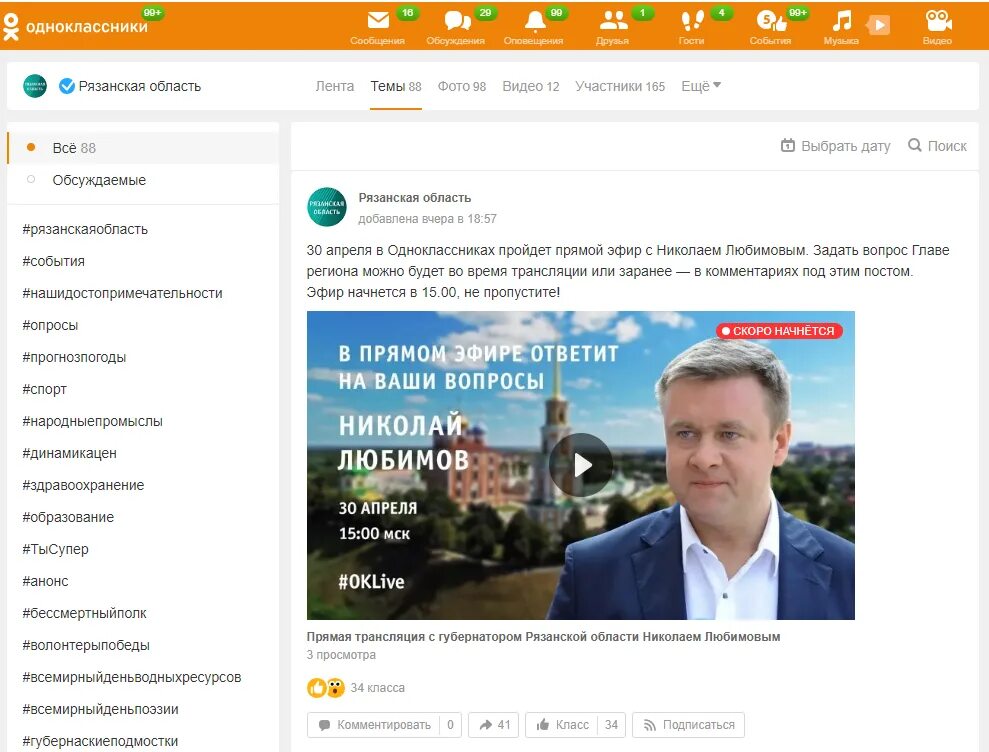Select the "Всё 88" filter option
Viewport: 989px width, 752px height.
(x=143, y=148)
